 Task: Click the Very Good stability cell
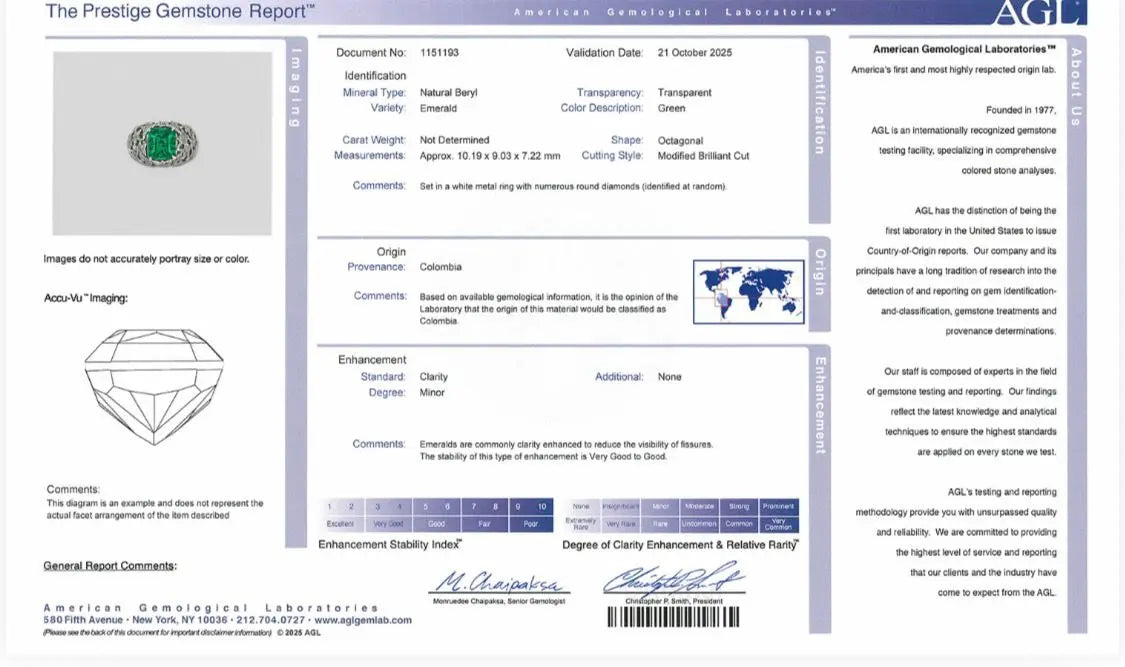tap(388, 524)
